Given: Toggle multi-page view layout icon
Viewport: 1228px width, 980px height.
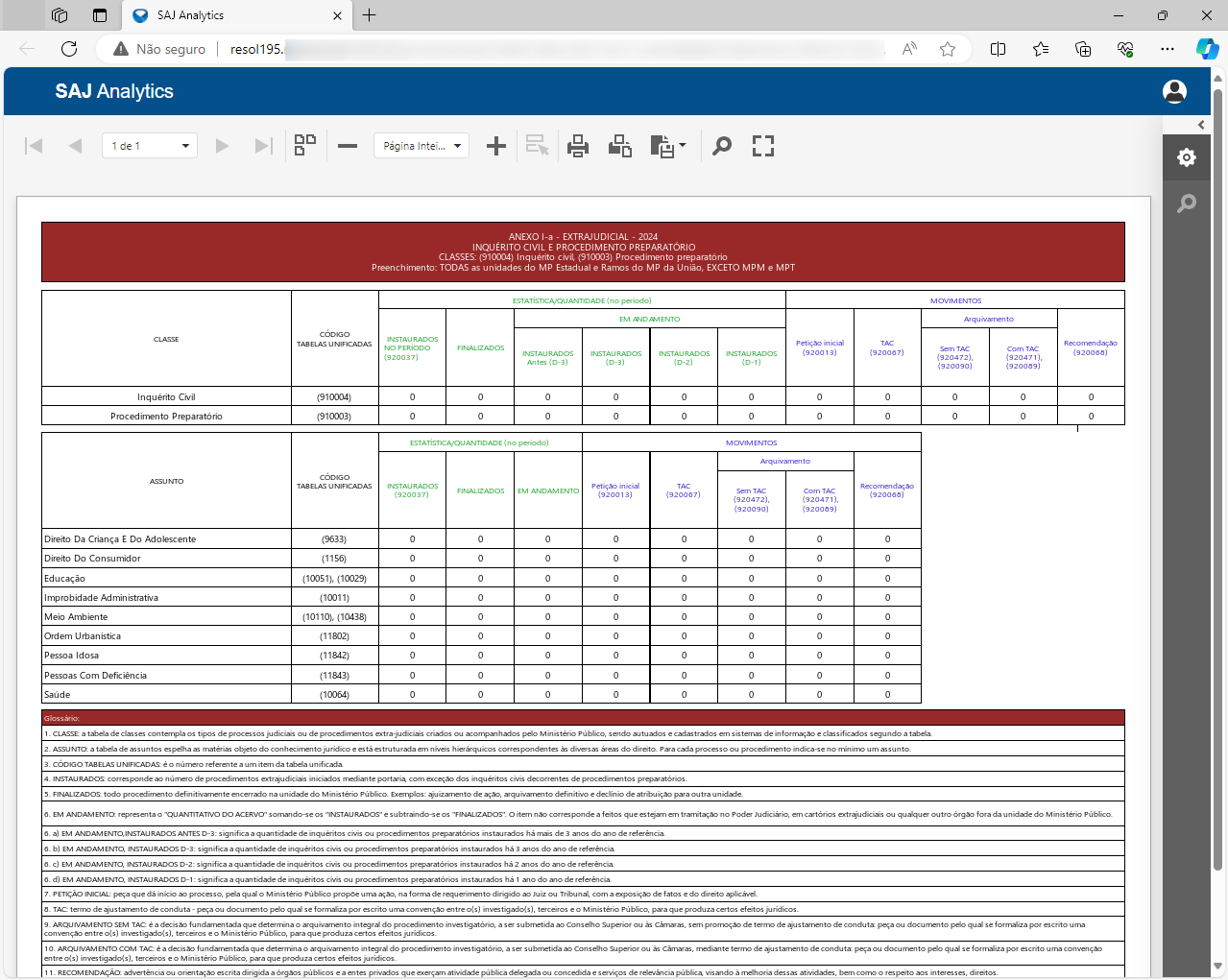Looking at the screenshot, I should [x=305, y=146].
